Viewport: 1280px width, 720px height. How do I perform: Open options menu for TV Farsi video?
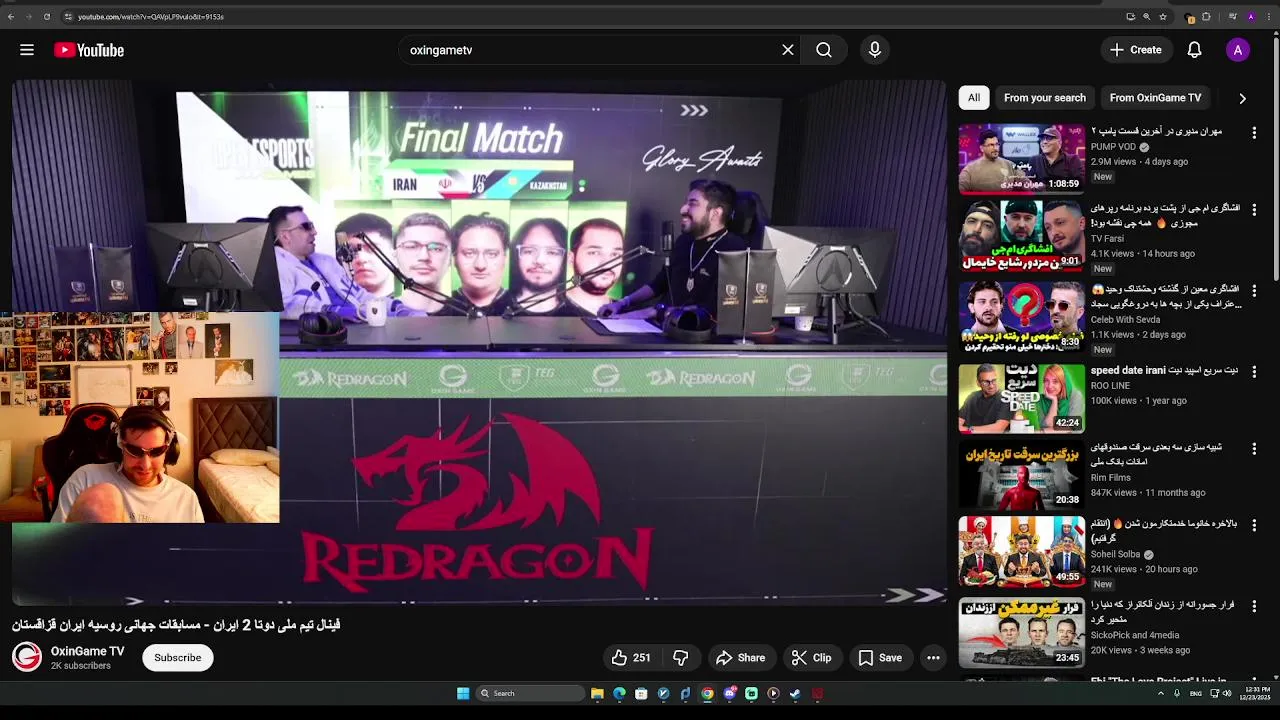click(x=1254, y=210)
